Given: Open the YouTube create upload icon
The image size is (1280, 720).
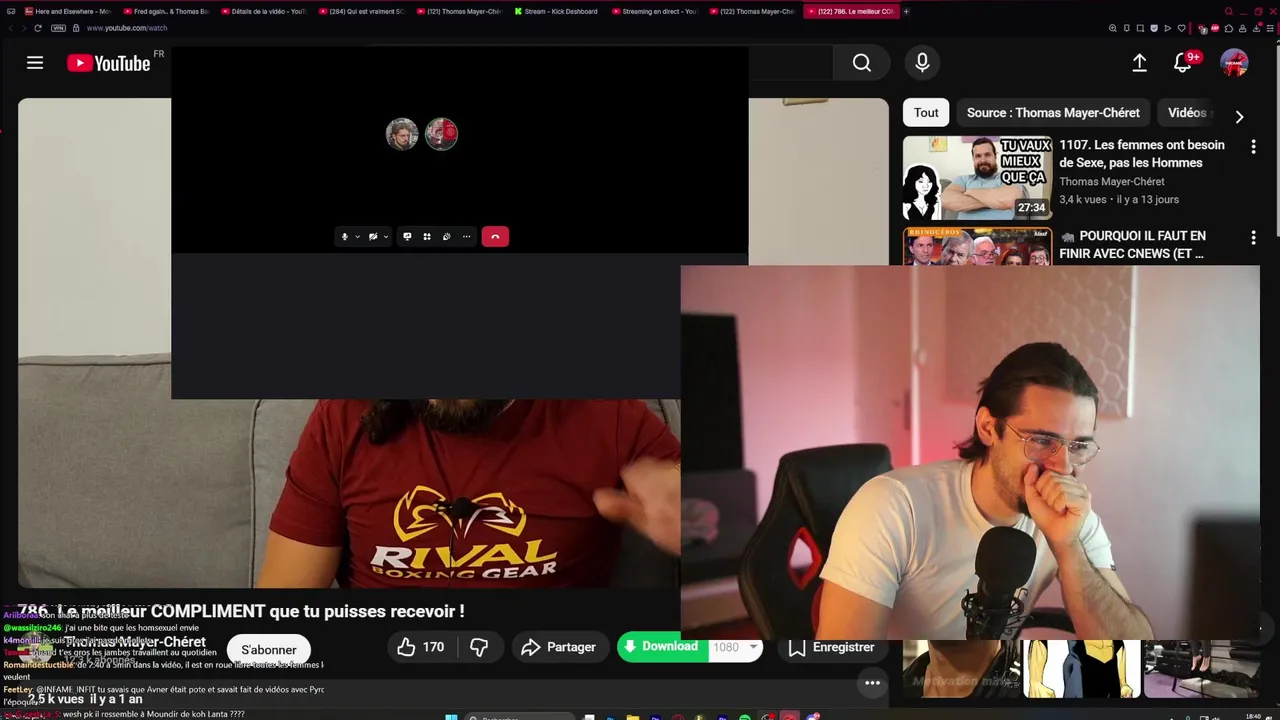Looking at the screenshot, I should 1139,63.
